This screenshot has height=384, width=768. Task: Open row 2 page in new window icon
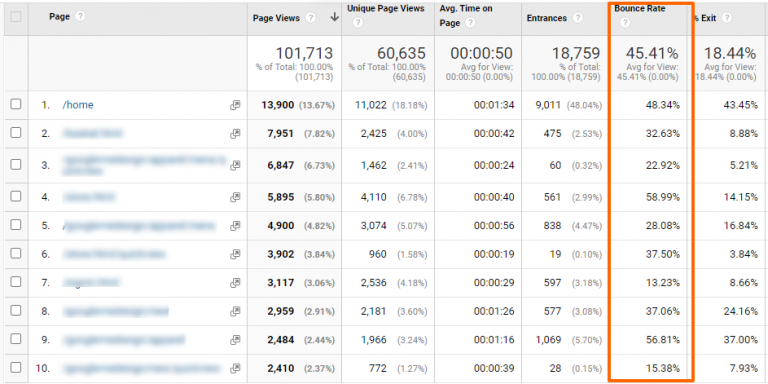(235, 133)
